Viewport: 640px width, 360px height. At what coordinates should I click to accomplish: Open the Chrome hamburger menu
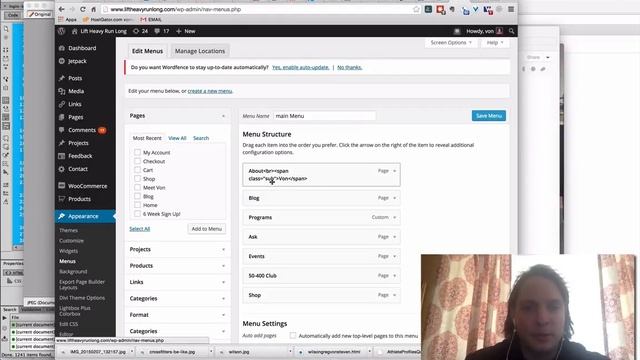(x=511, y=9)
